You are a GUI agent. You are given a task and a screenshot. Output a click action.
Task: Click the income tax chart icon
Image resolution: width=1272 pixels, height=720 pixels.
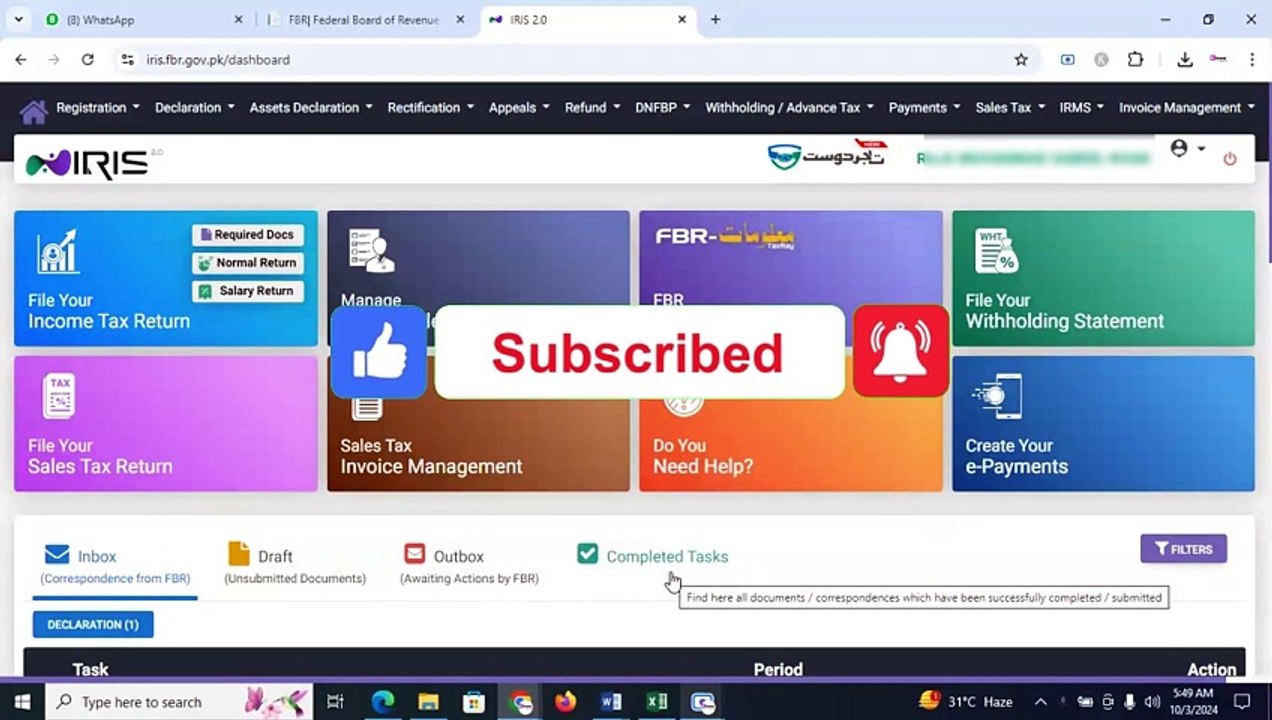point(57,252)
